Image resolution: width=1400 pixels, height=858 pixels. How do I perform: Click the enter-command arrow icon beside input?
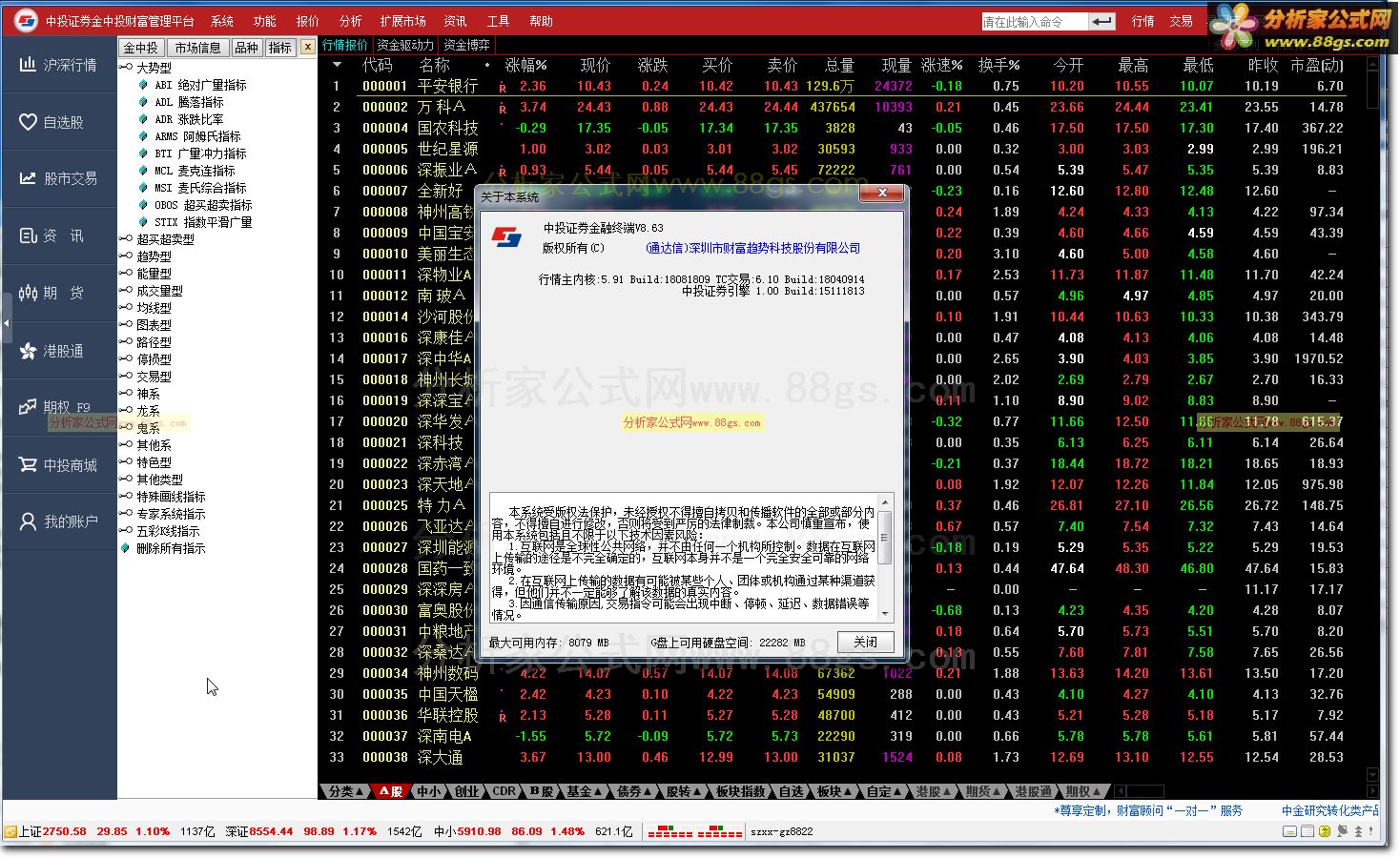pyautogui.click(x=1102, y=21)
